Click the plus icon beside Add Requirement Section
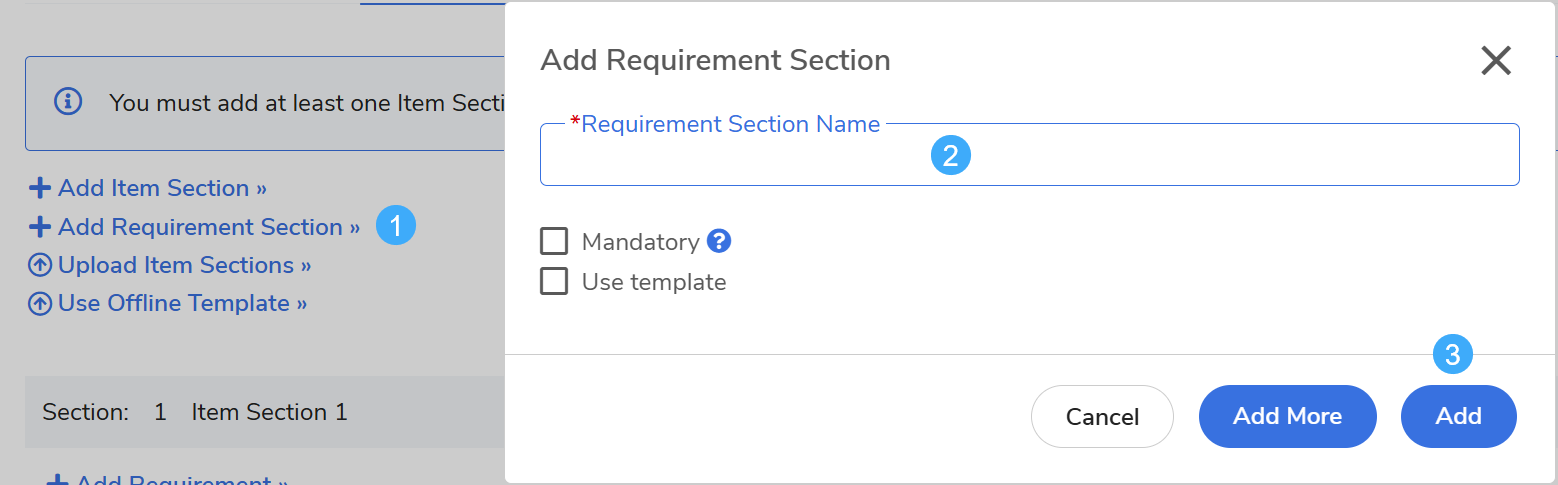1558x485 pixels. 40,227
